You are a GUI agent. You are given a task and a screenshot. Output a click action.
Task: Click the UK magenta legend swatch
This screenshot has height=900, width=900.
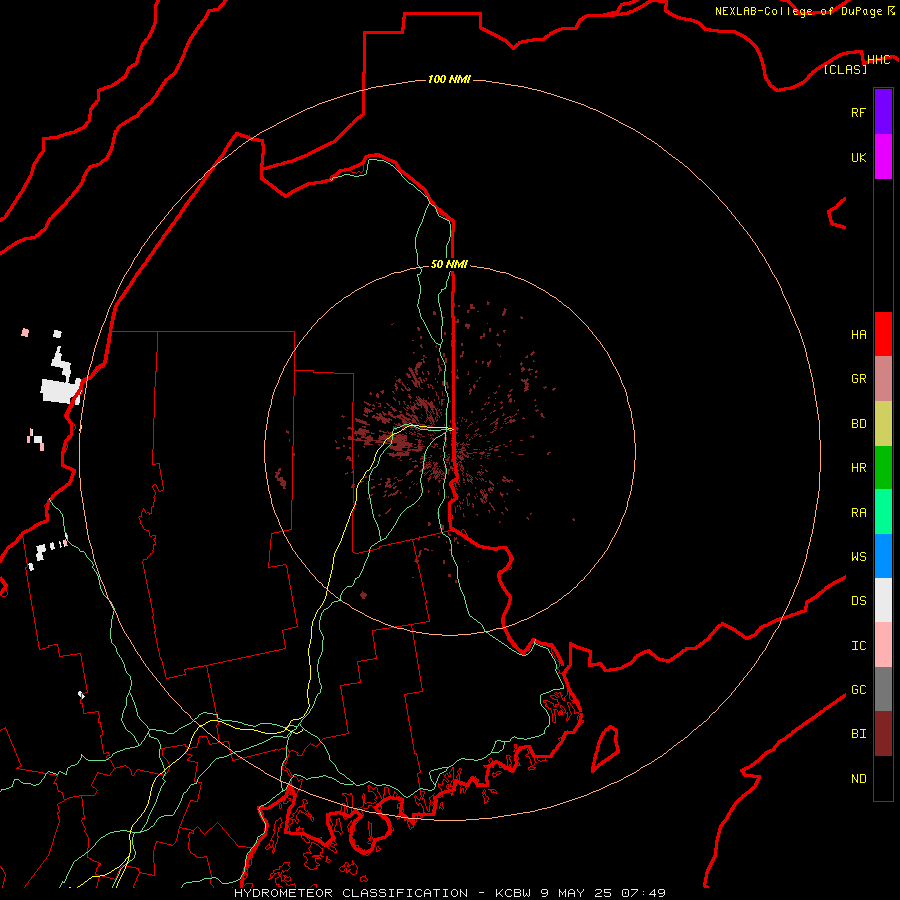[883, 157]
